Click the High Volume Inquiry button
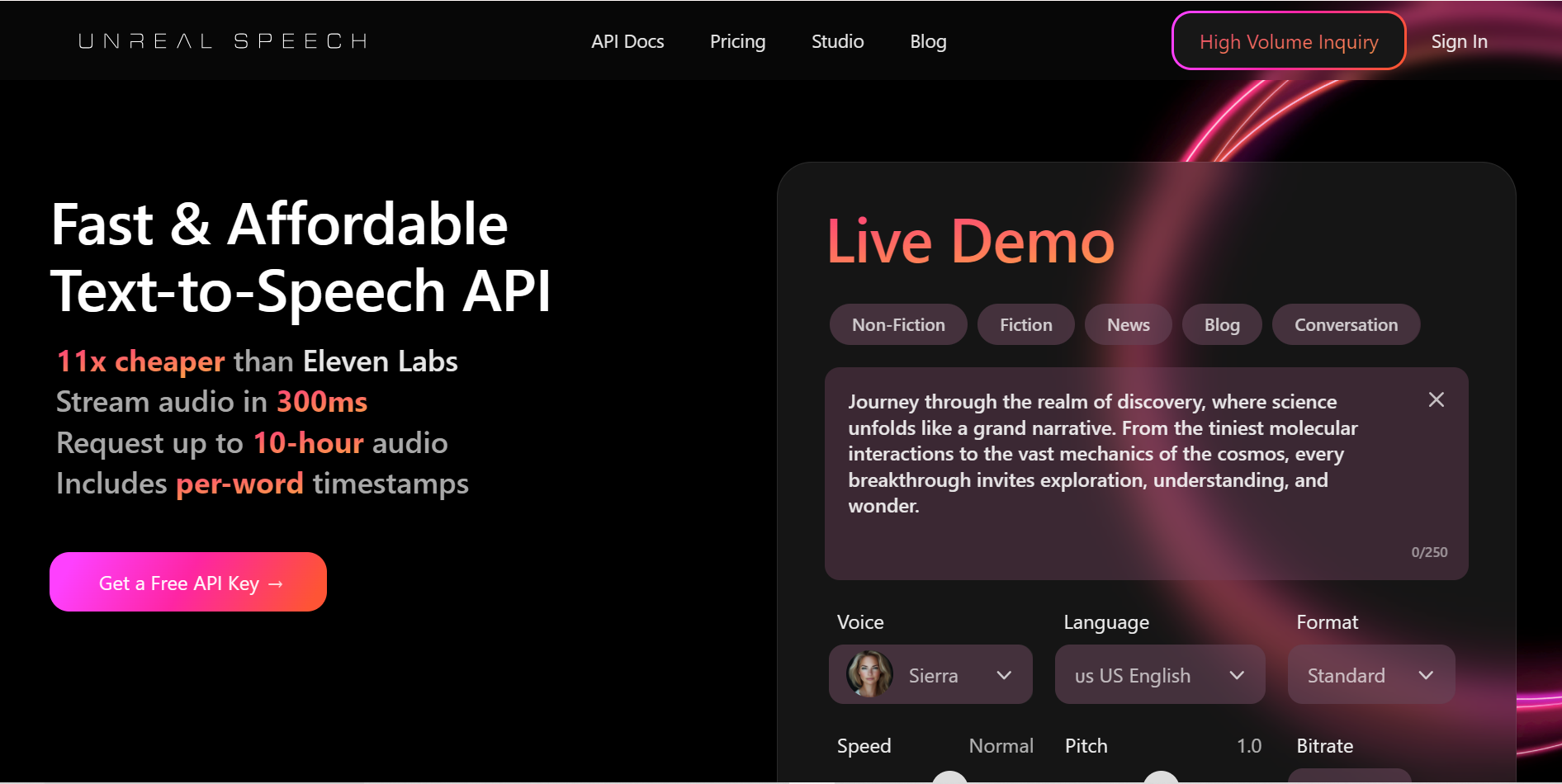Image resolution: width=1562 pixels, height=784 pixels. 1289,41
